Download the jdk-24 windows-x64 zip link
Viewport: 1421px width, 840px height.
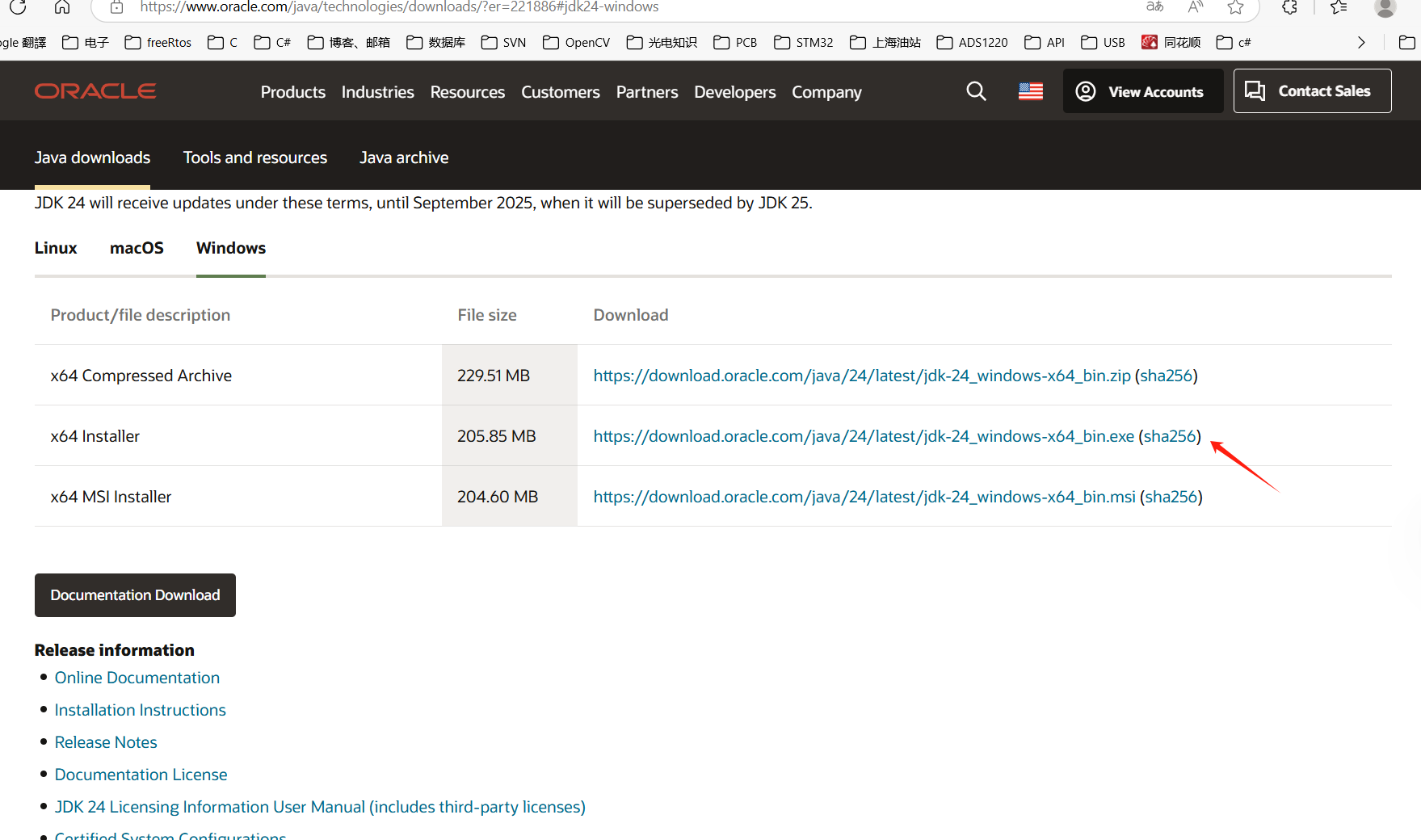(862, 376)
